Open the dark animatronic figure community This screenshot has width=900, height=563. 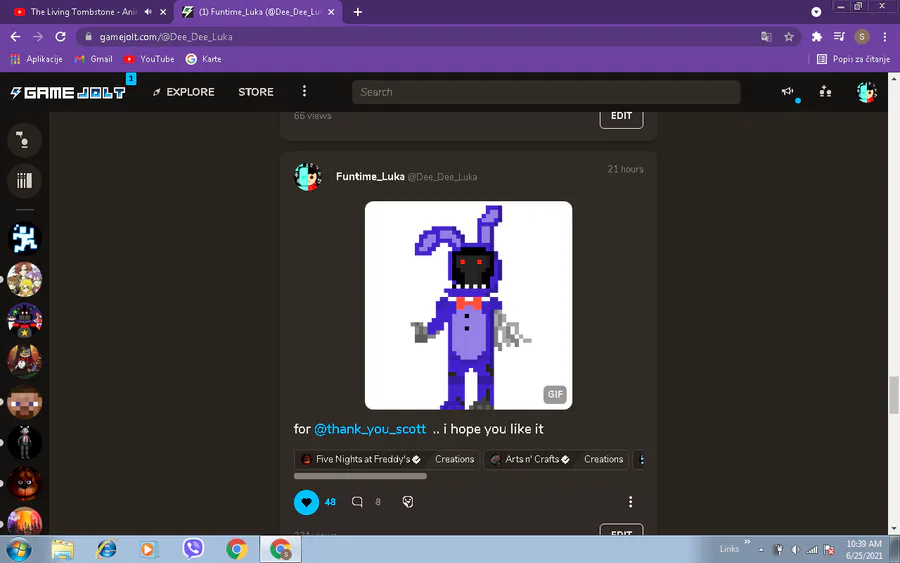[x=24, y=442]
